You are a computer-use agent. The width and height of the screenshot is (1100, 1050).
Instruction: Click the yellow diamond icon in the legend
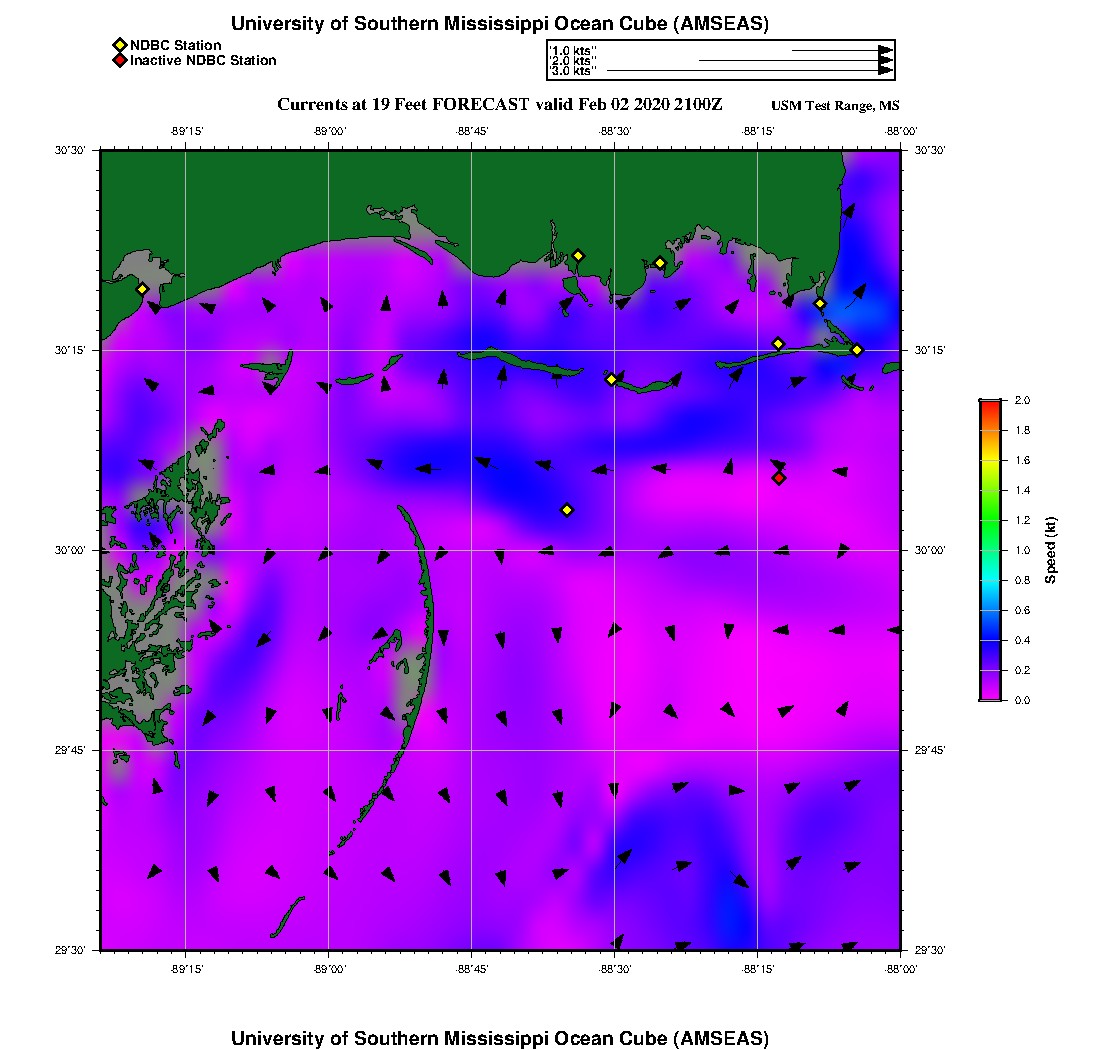pos(119,45)
